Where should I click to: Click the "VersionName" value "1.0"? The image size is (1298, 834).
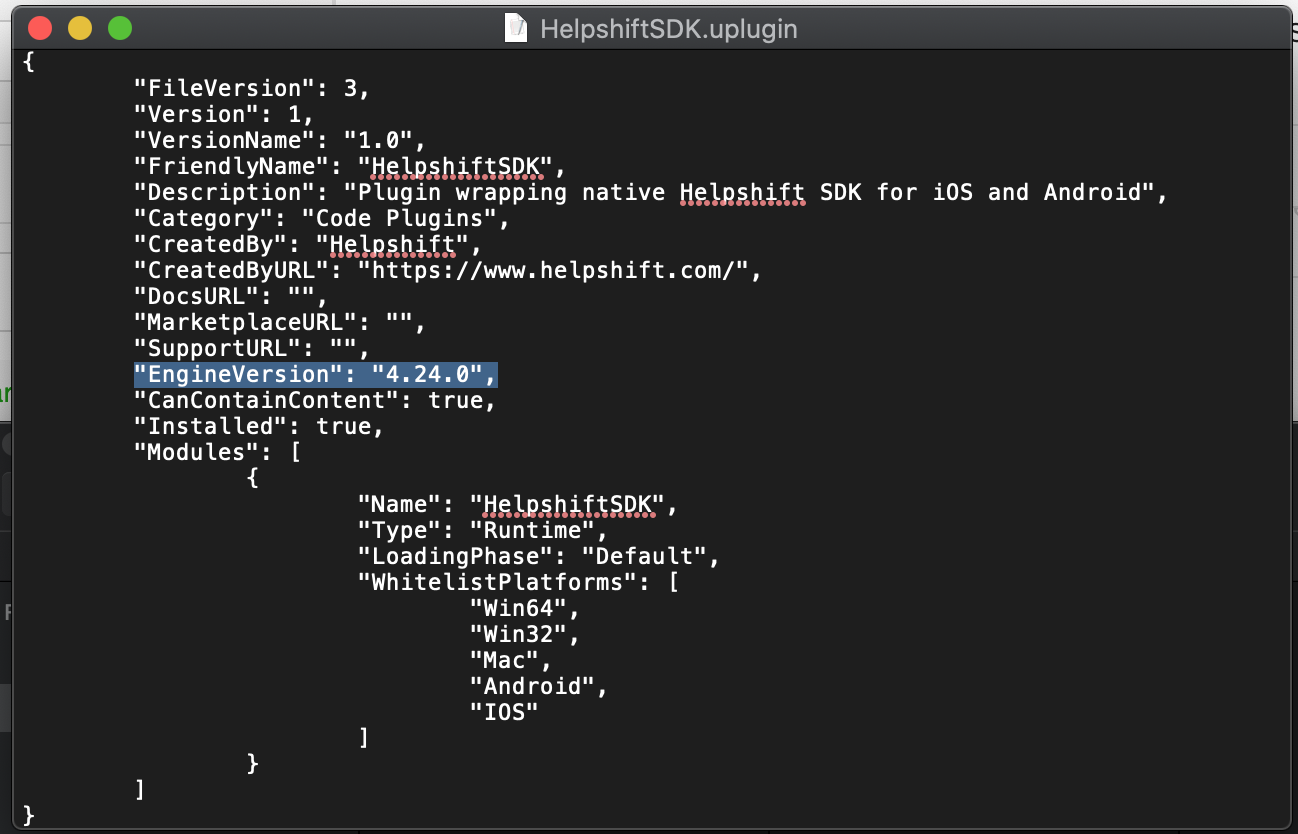tap(385, 140)
